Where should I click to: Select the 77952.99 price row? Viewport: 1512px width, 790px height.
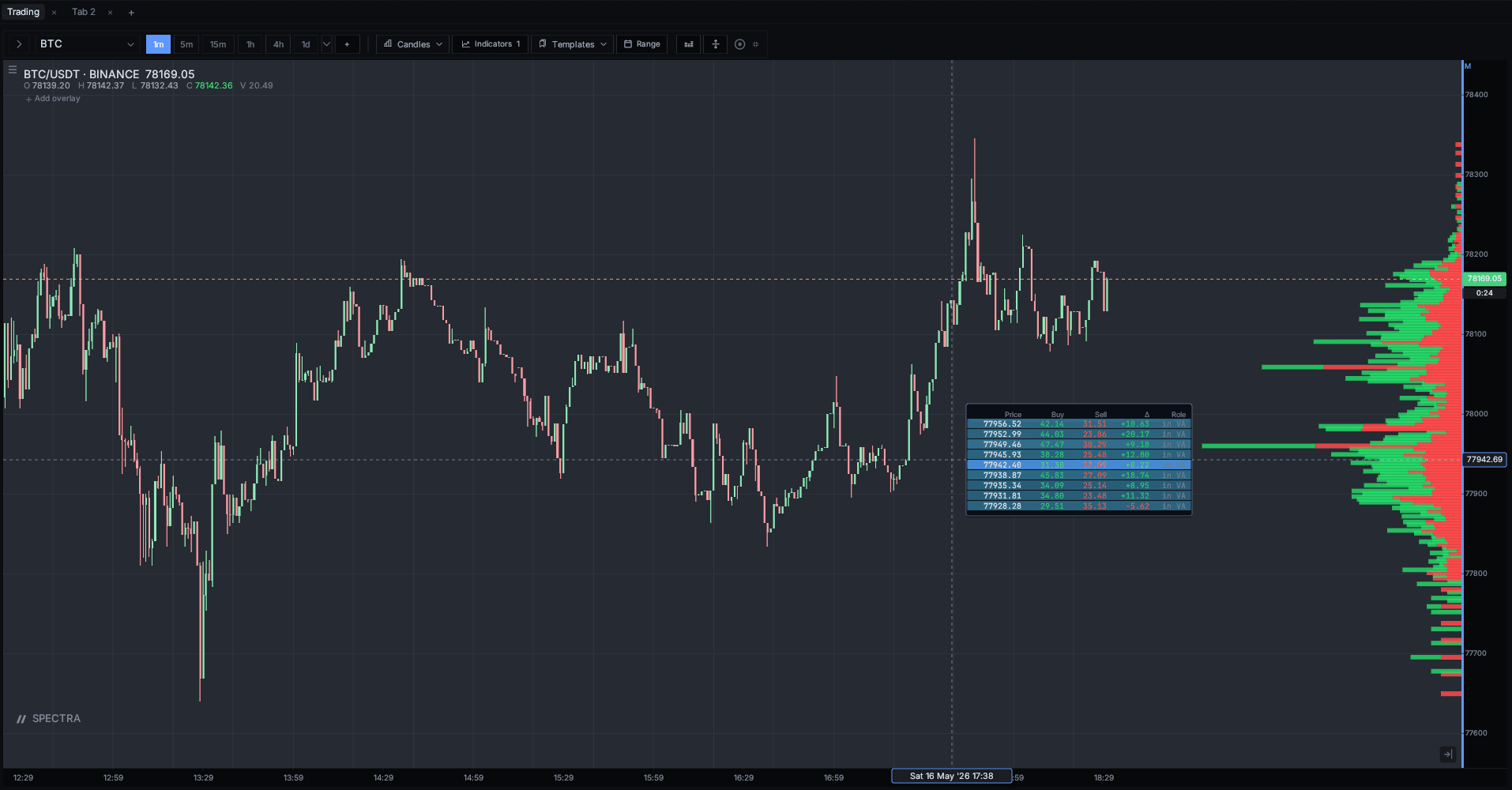pyautogui.click(x=1078, y=434)
